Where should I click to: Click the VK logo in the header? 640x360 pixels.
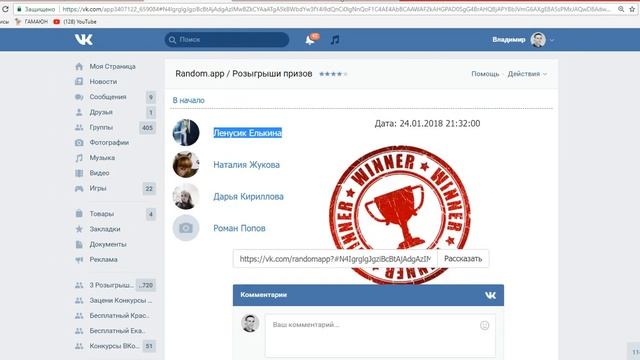coord(84,40)
